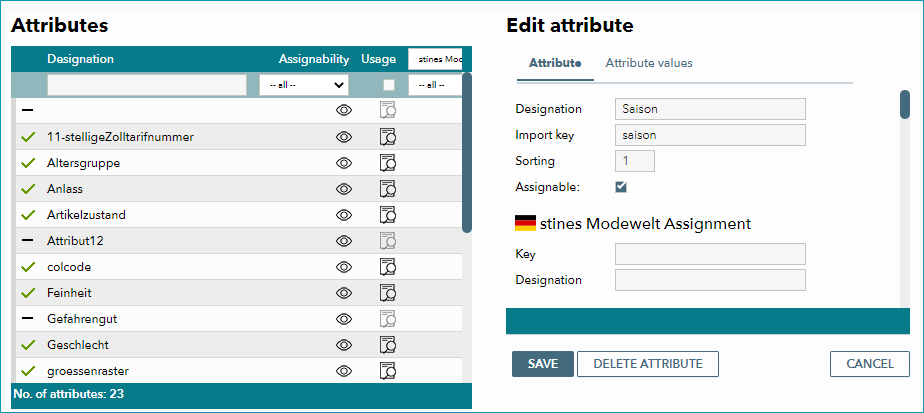Click the CANCEL button
This screenshot has width=924, height=413.
click(x=870, y=364)
